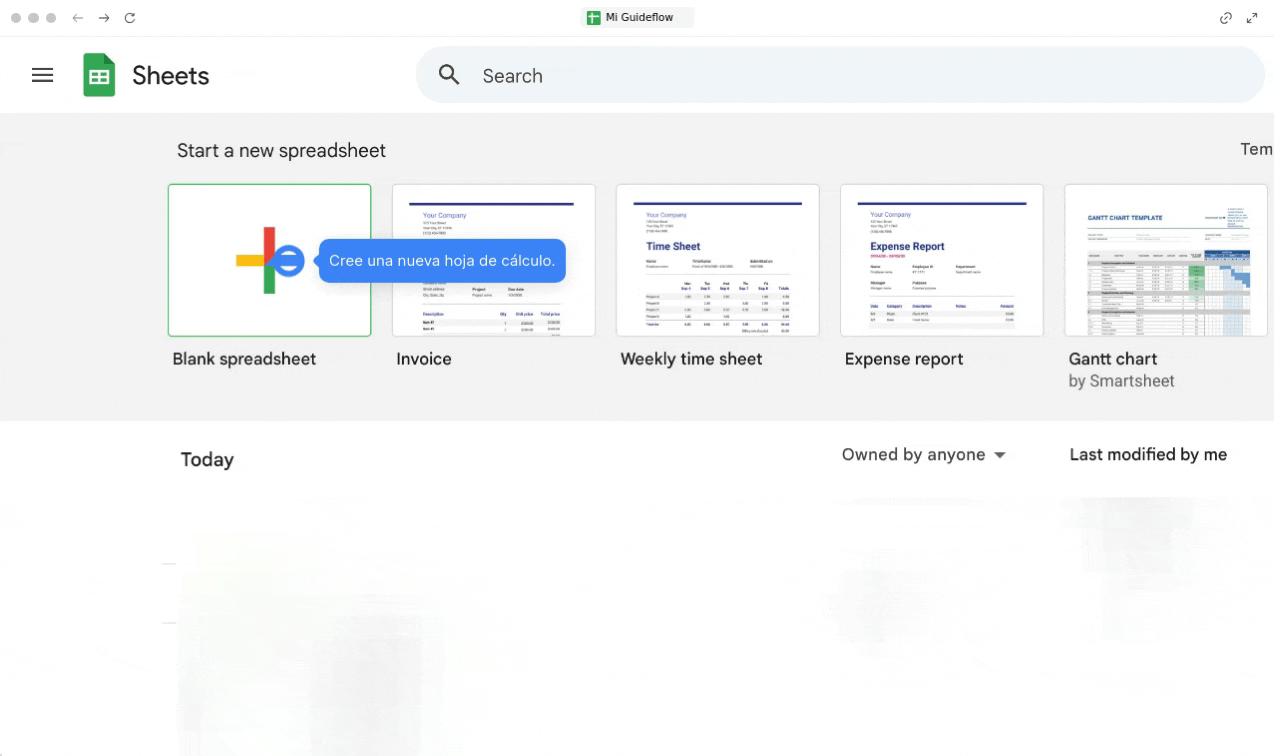Screen dimensions: 1274x756
Task: Click the copy link icon
Action: [1225, 18]
